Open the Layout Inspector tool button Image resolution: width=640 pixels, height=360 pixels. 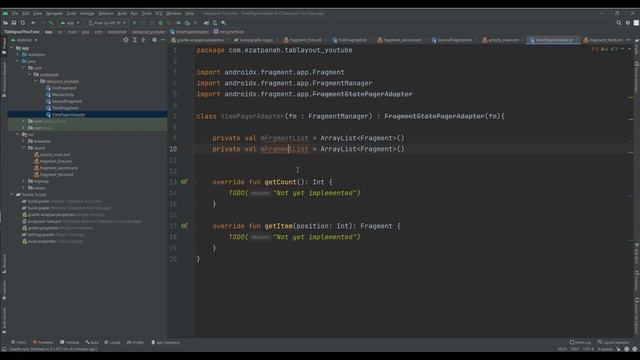click(x=614, y=342)
